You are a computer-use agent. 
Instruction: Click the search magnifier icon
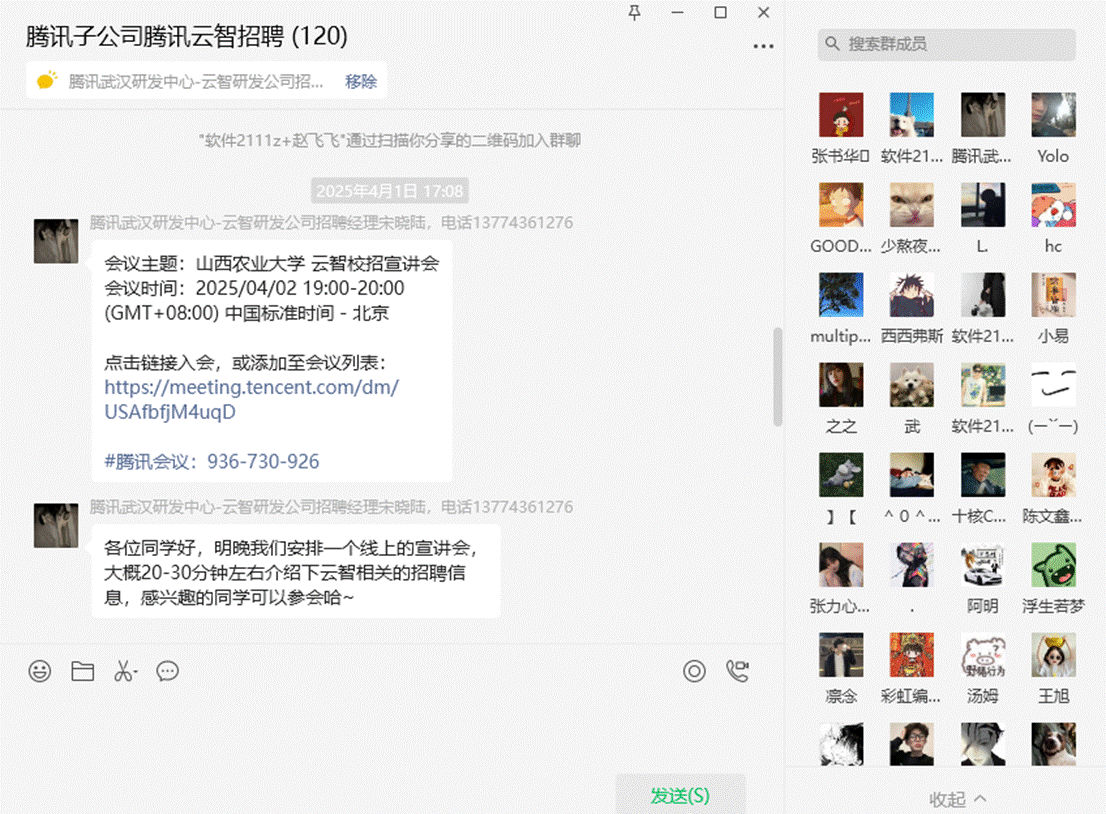832,44
